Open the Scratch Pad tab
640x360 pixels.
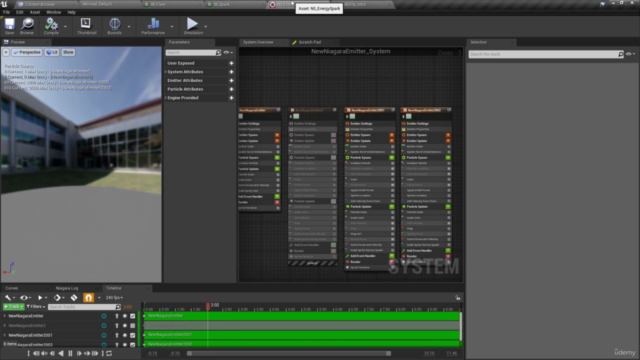click(x=310, y=42)
